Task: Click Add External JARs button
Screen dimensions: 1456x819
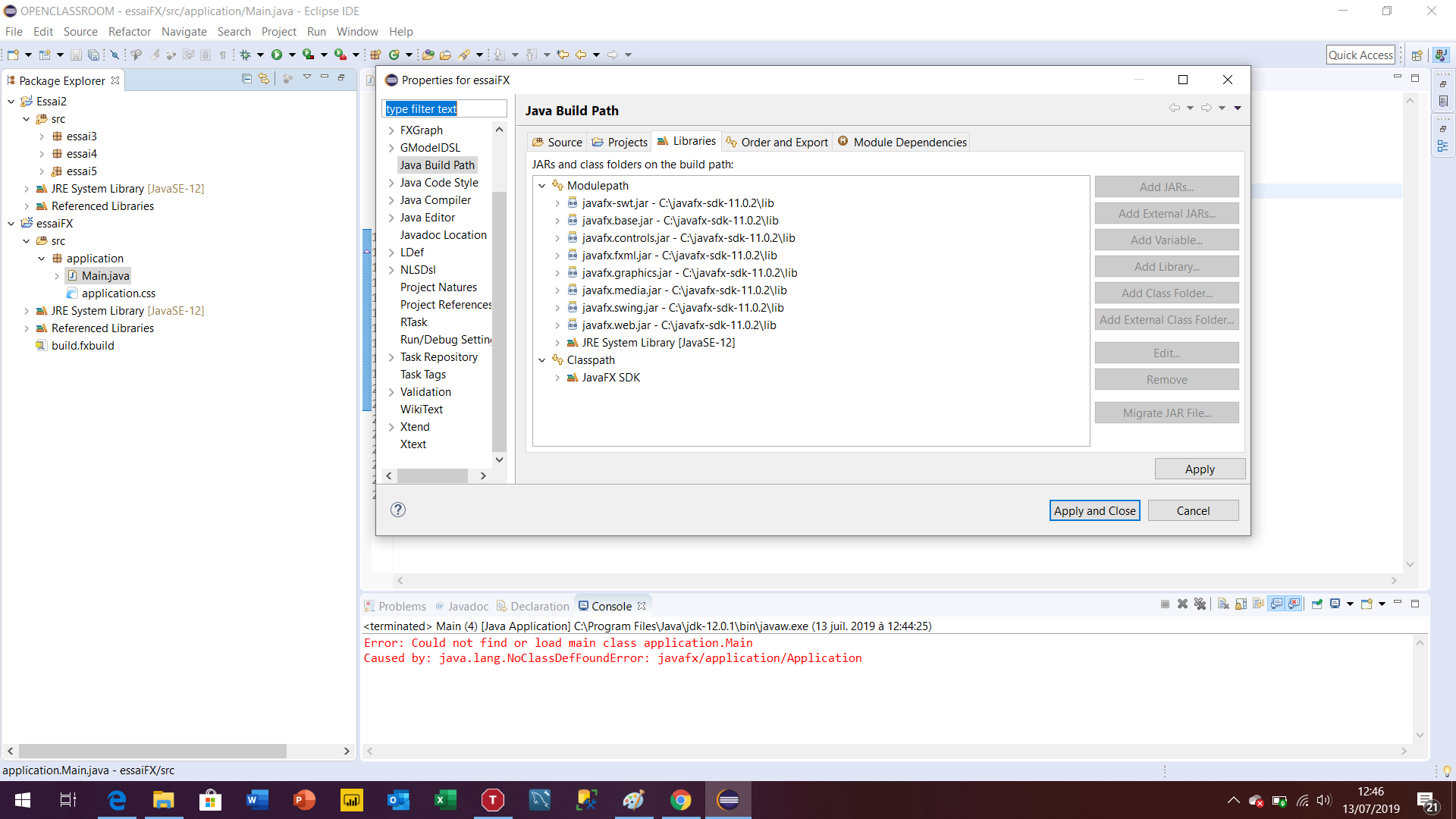Action: (x=1166, y=213)
